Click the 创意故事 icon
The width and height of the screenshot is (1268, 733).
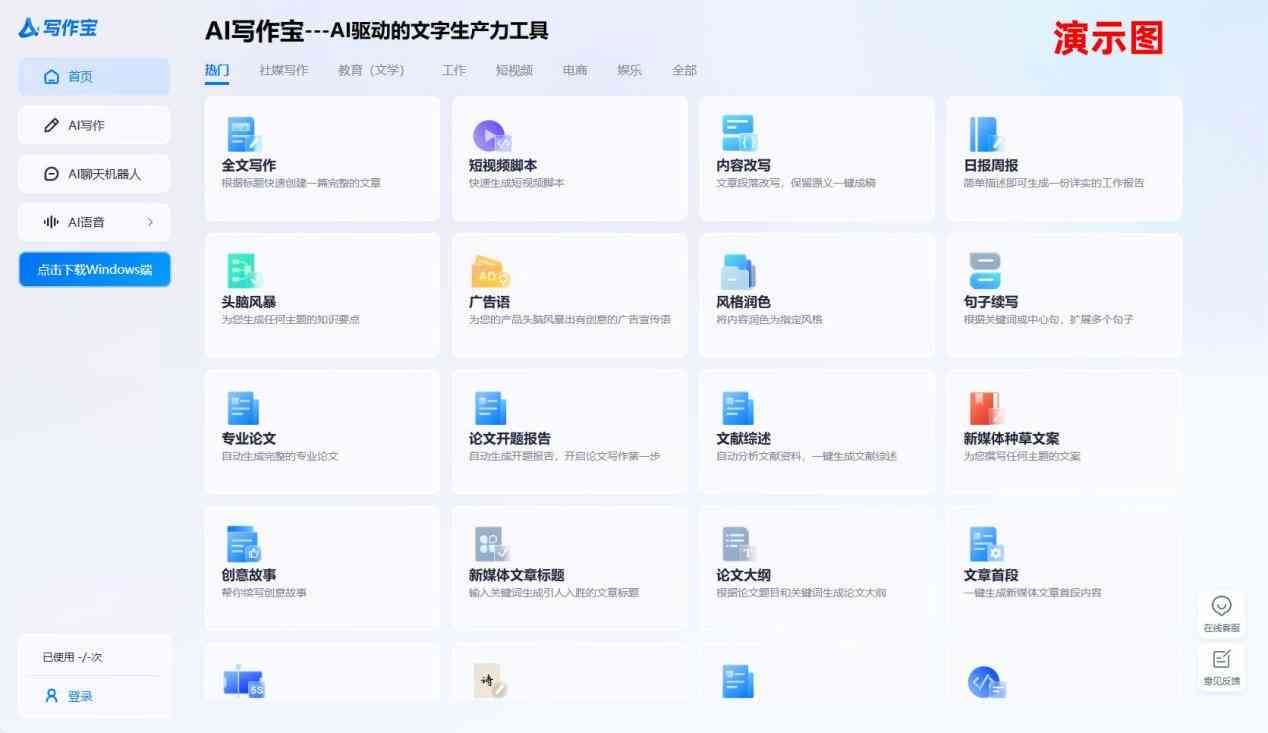pyautogui.click(x=243, y=545)
